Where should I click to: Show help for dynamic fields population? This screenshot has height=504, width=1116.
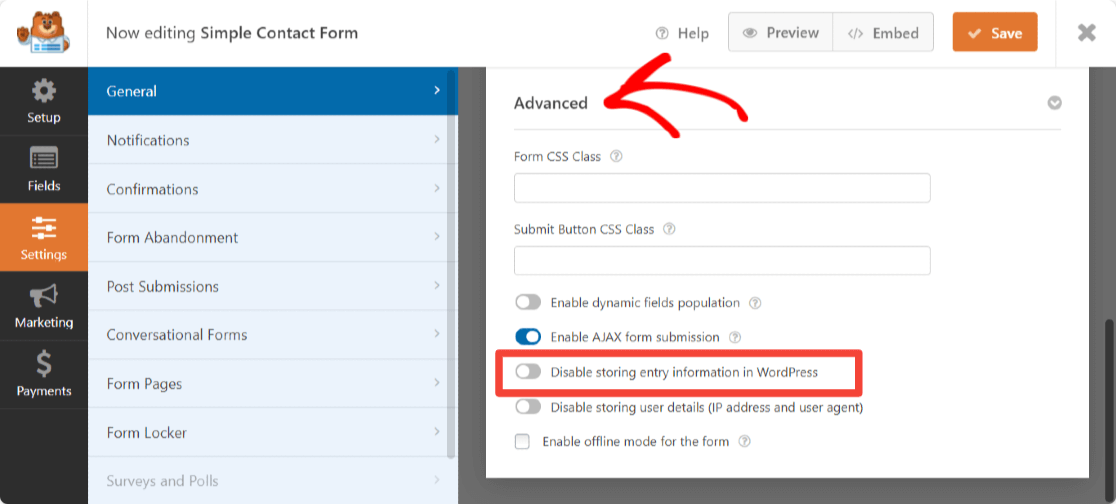pyautogui.click(x=756, y=303)
